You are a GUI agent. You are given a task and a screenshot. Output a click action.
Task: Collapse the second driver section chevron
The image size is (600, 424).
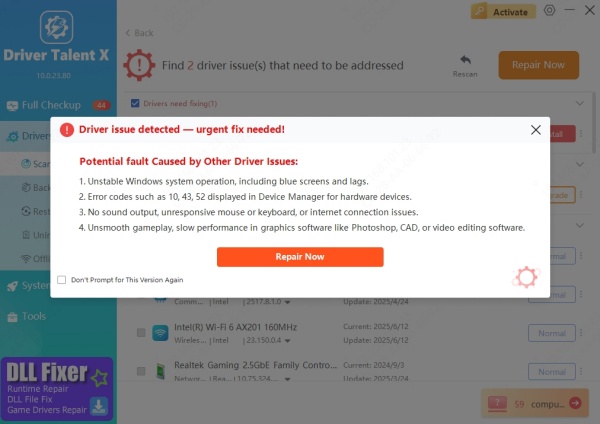pos(580,165)
